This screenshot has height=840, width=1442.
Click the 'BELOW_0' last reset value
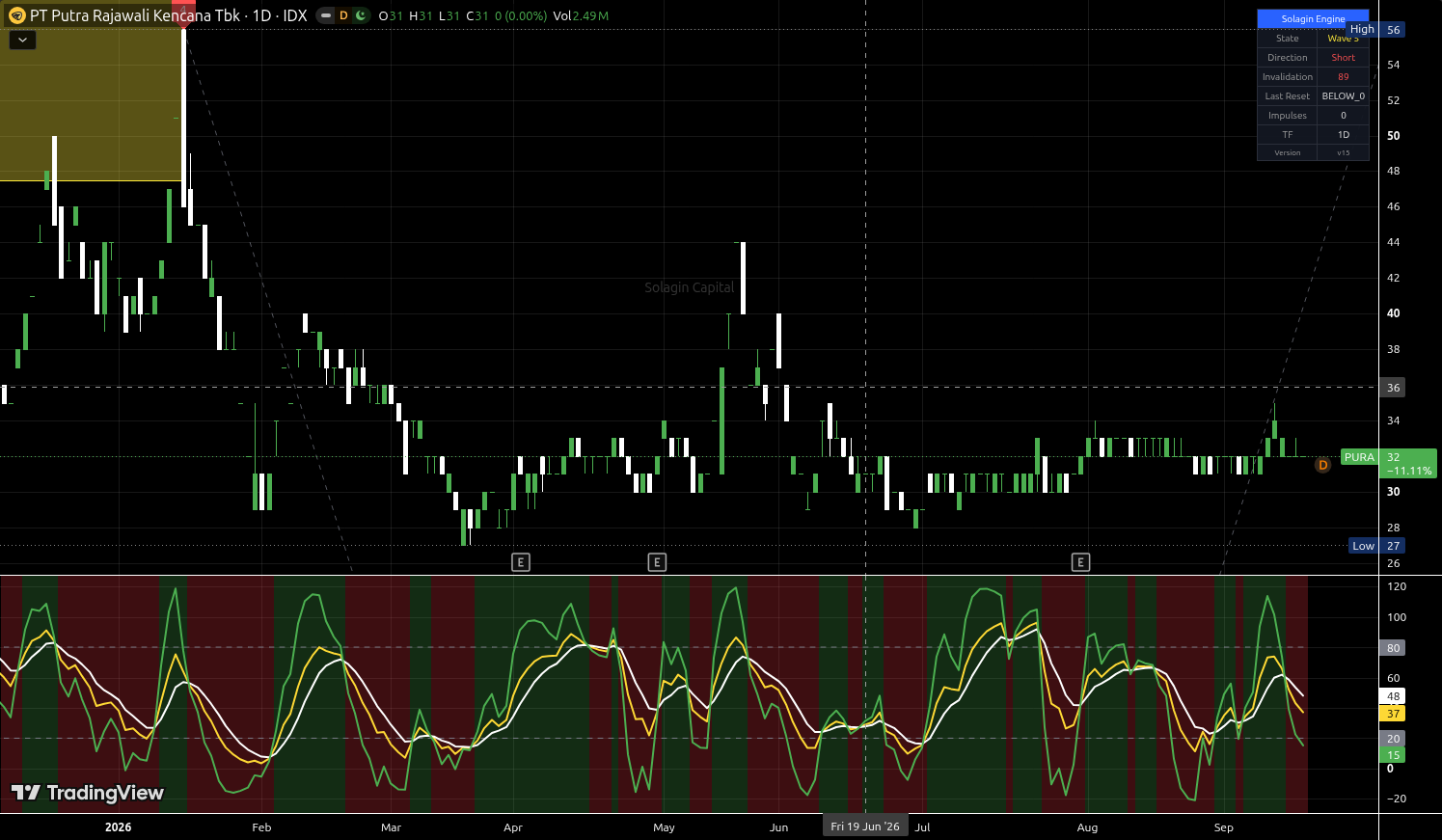pyautogui.click(x=1344, y=96)
